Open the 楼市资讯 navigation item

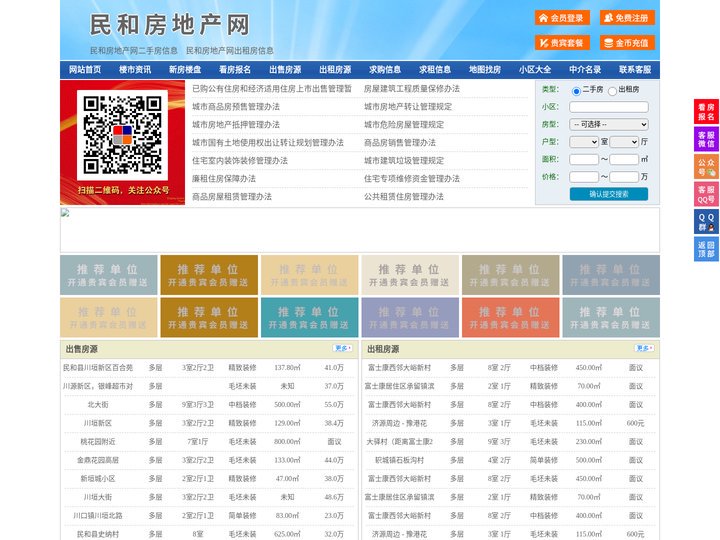135,70
